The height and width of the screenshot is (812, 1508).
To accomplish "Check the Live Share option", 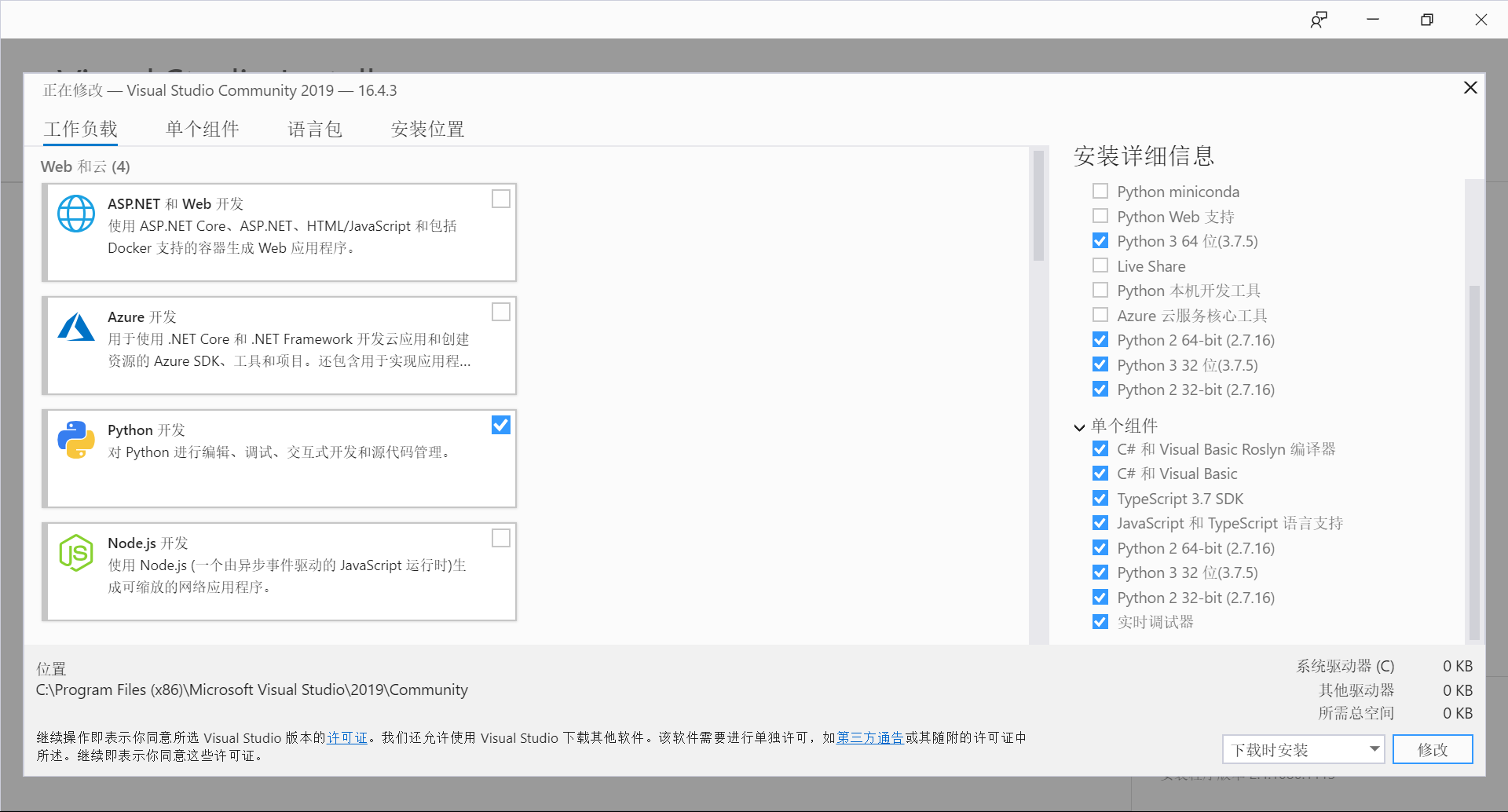I will 1100,266.
